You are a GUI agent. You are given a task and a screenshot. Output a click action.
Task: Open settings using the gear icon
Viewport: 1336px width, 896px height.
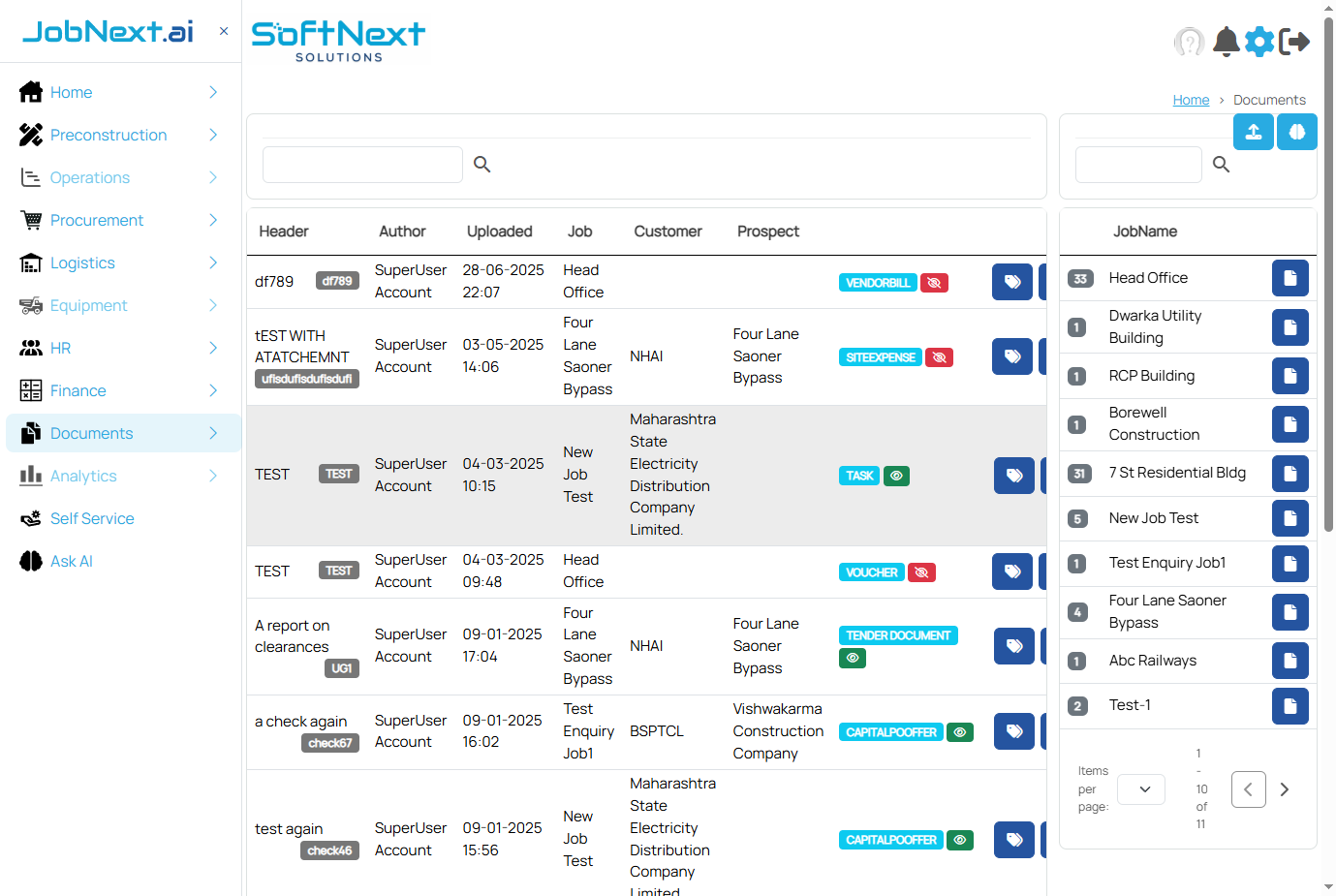(1259, 42)
